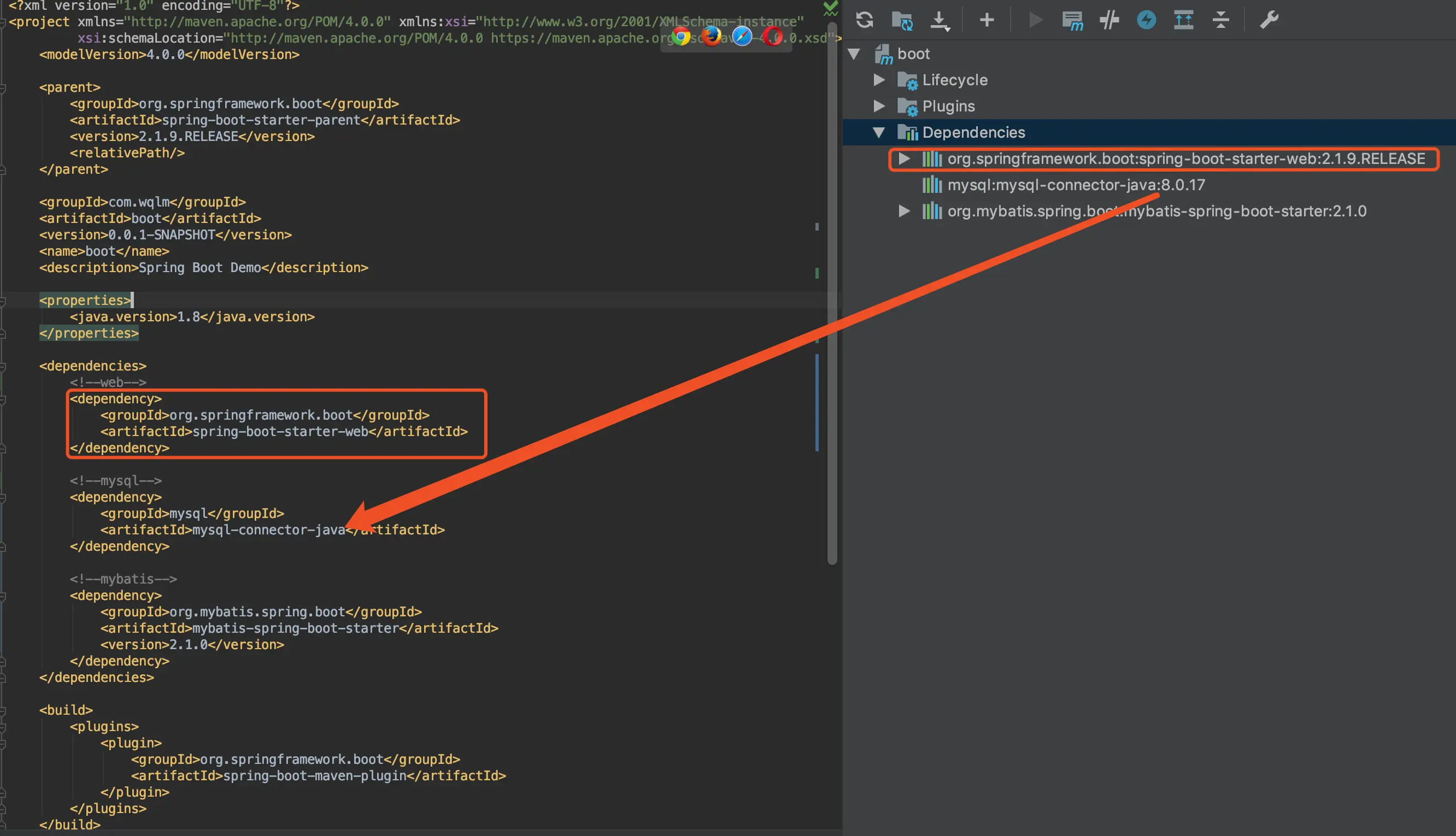This screenshot has width=1456, height=836.
Task: Click Add Maven Projects plus icon
Action: pos(987,20)
